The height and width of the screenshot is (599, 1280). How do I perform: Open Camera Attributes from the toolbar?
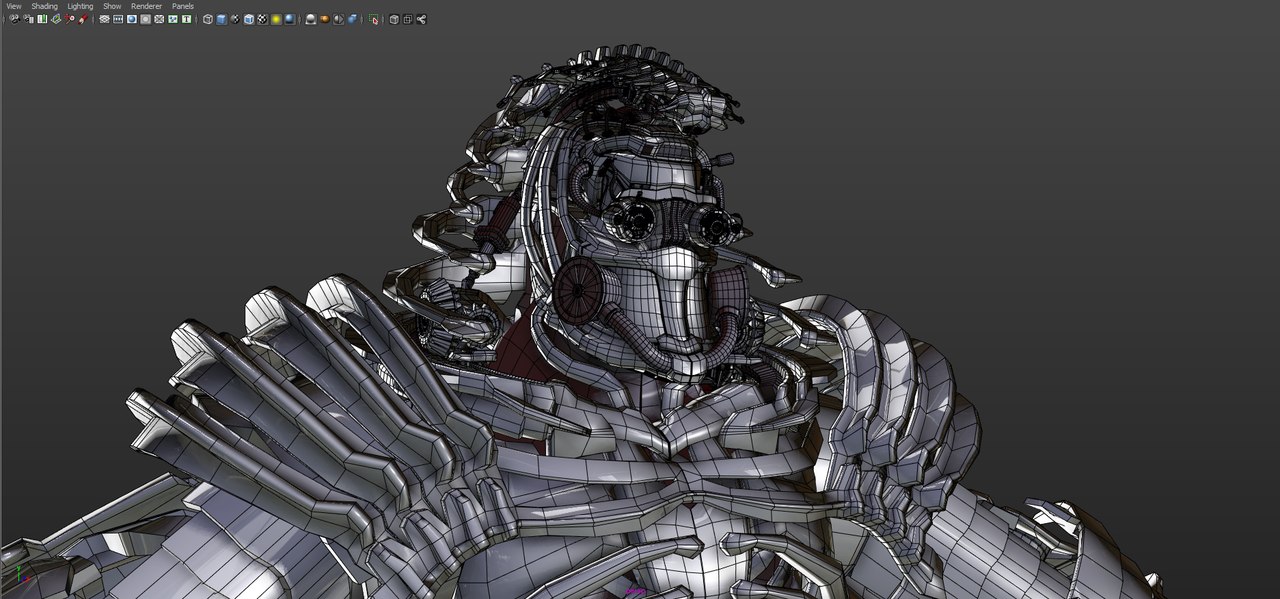[28, 19]
